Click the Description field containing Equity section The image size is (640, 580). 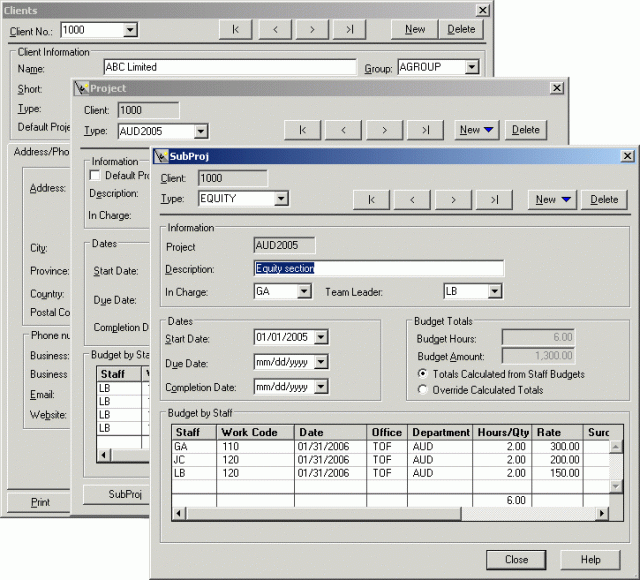tap(378, 268)
